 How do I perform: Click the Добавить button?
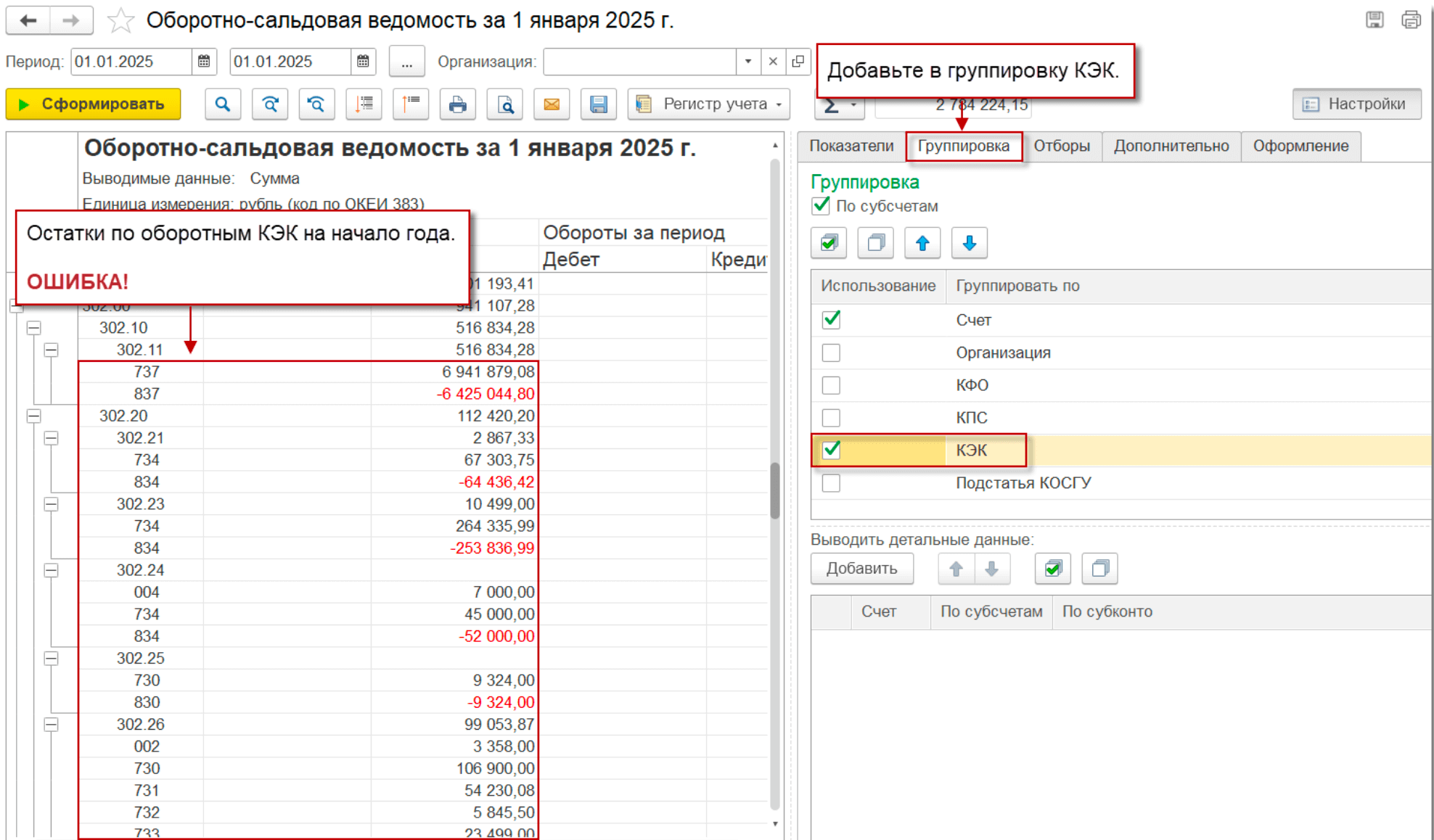tap(861, 569)
